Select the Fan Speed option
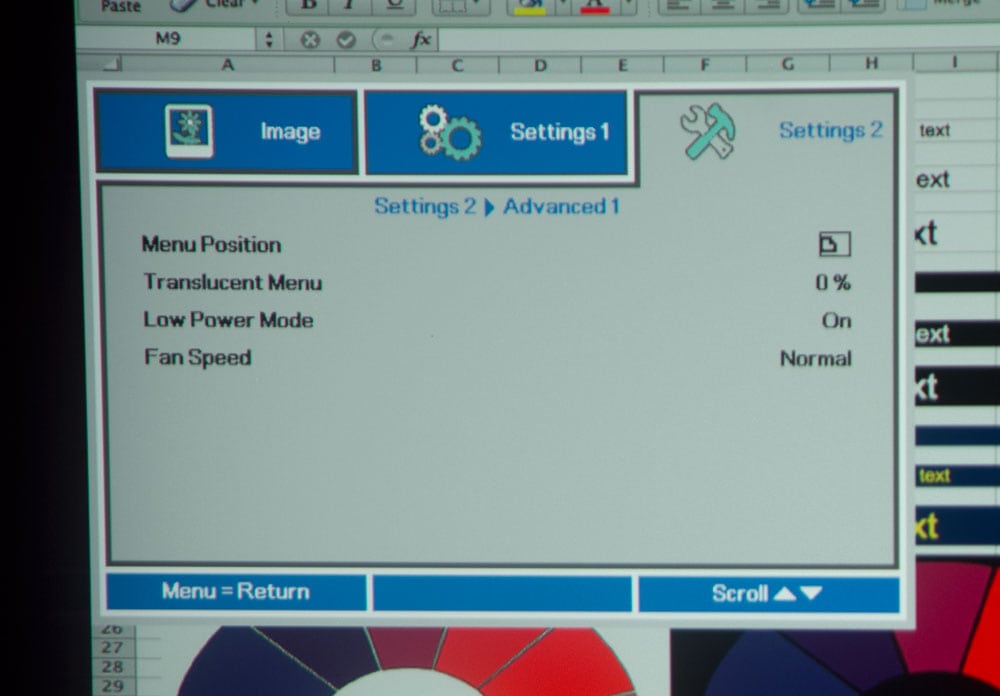The image size is (1000, 696). tap(198, 357)
